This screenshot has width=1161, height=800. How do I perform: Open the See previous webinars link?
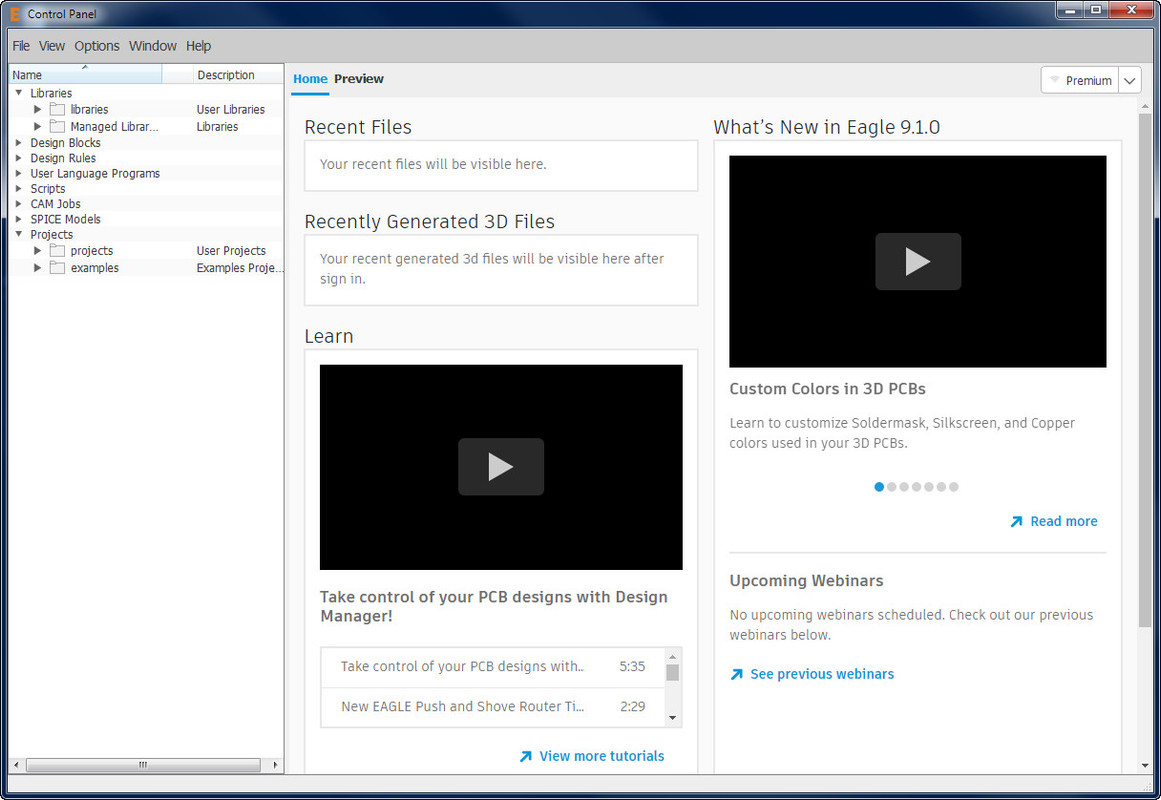pos(822,674)
